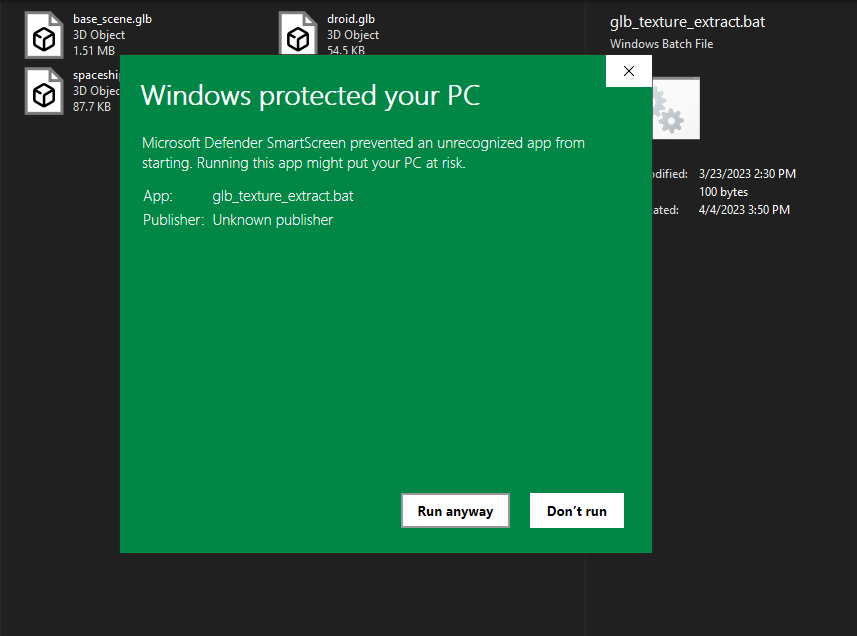Select the base_scene.glb 3D object file icon
This screenshot has width=857, height=636.
tap(44, 36)
